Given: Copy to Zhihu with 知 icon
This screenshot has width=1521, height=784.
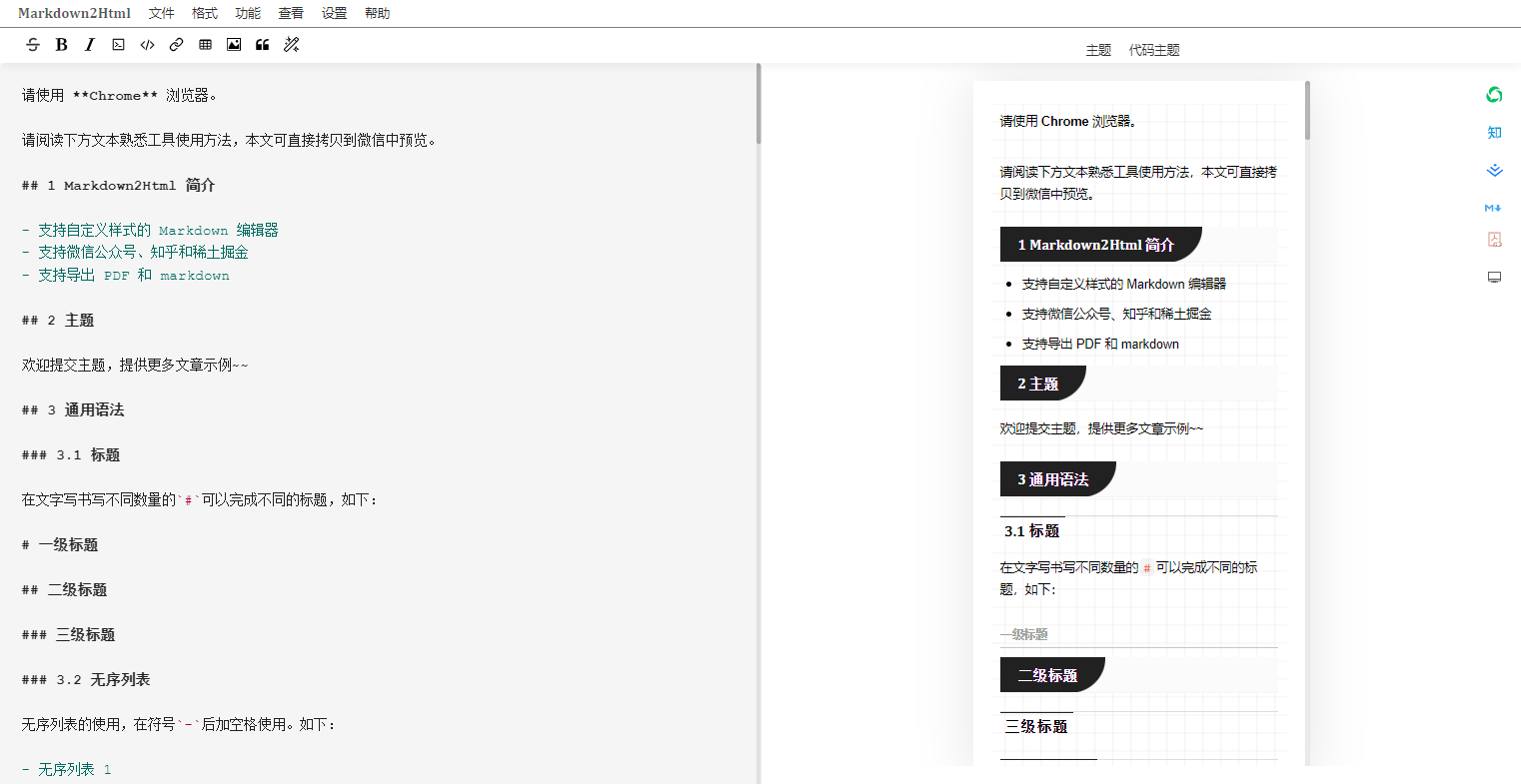Looking at the screenshot, I should pos(1494,133).
